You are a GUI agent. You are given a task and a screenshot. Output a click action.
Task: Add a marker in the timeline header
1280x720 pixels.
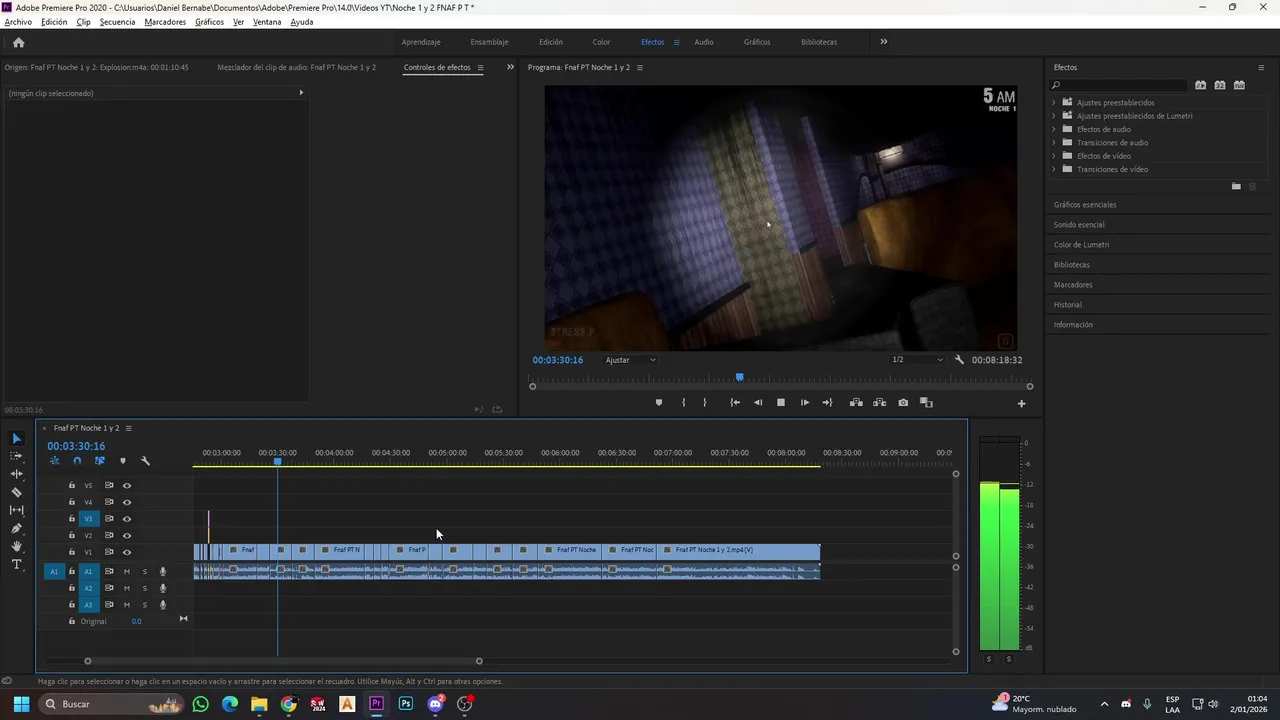pos(123,461)
